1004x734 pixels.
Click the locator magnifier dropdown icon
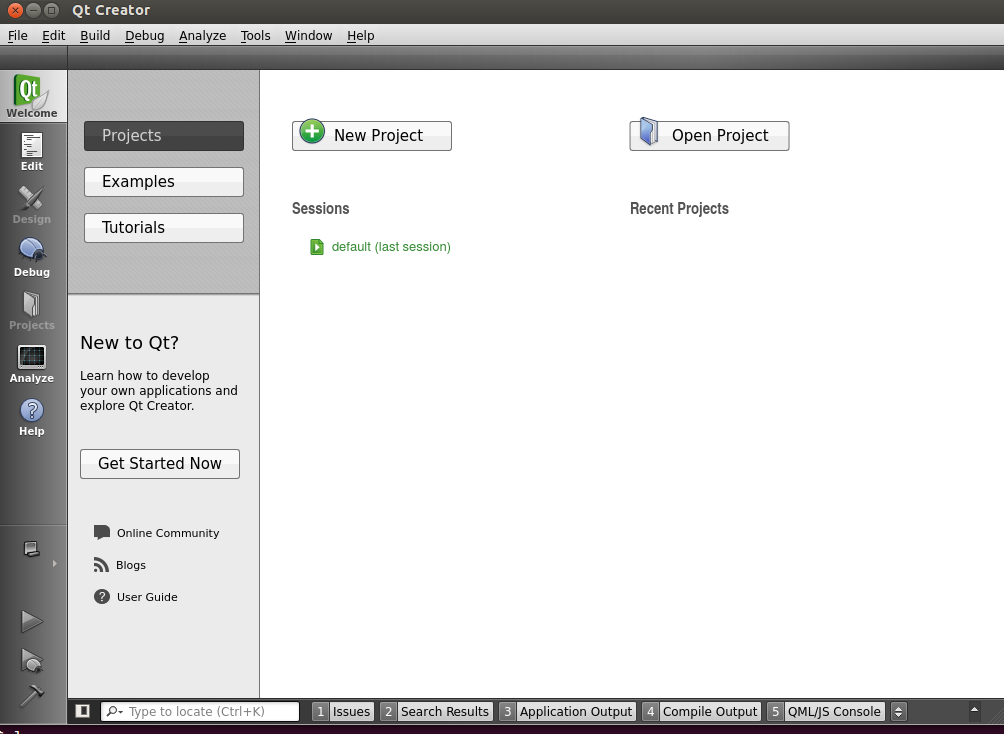tap(115, 711)
